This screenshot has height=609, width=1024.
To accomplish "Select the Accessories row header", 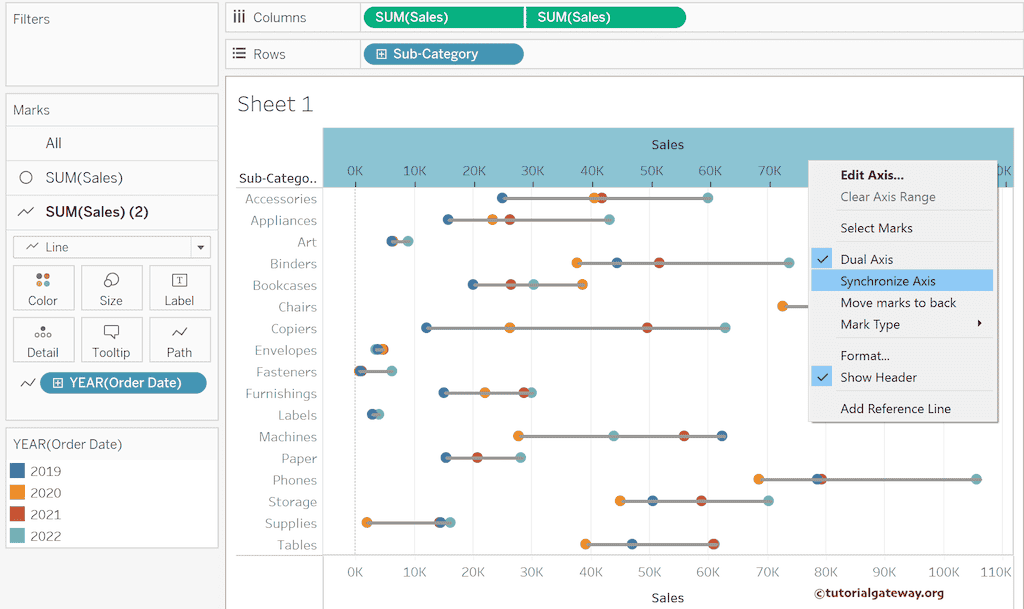I will tap(280, 199).
